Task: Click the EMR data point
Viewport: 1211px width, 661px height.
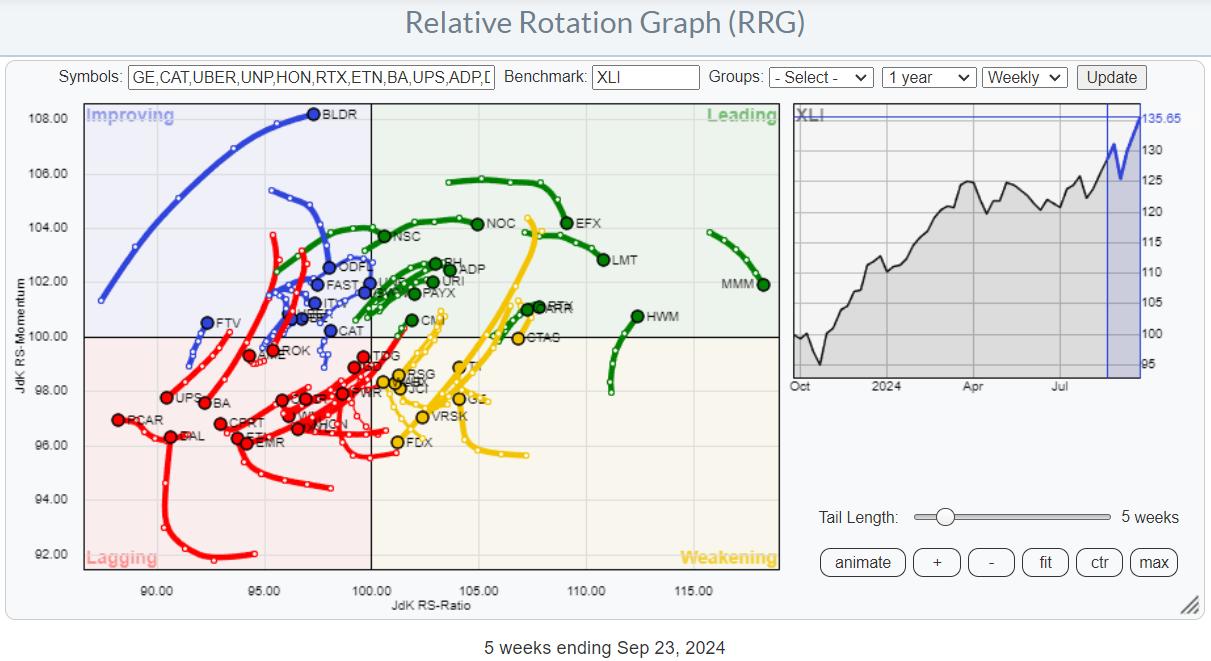Action: [x=247, y=443]
